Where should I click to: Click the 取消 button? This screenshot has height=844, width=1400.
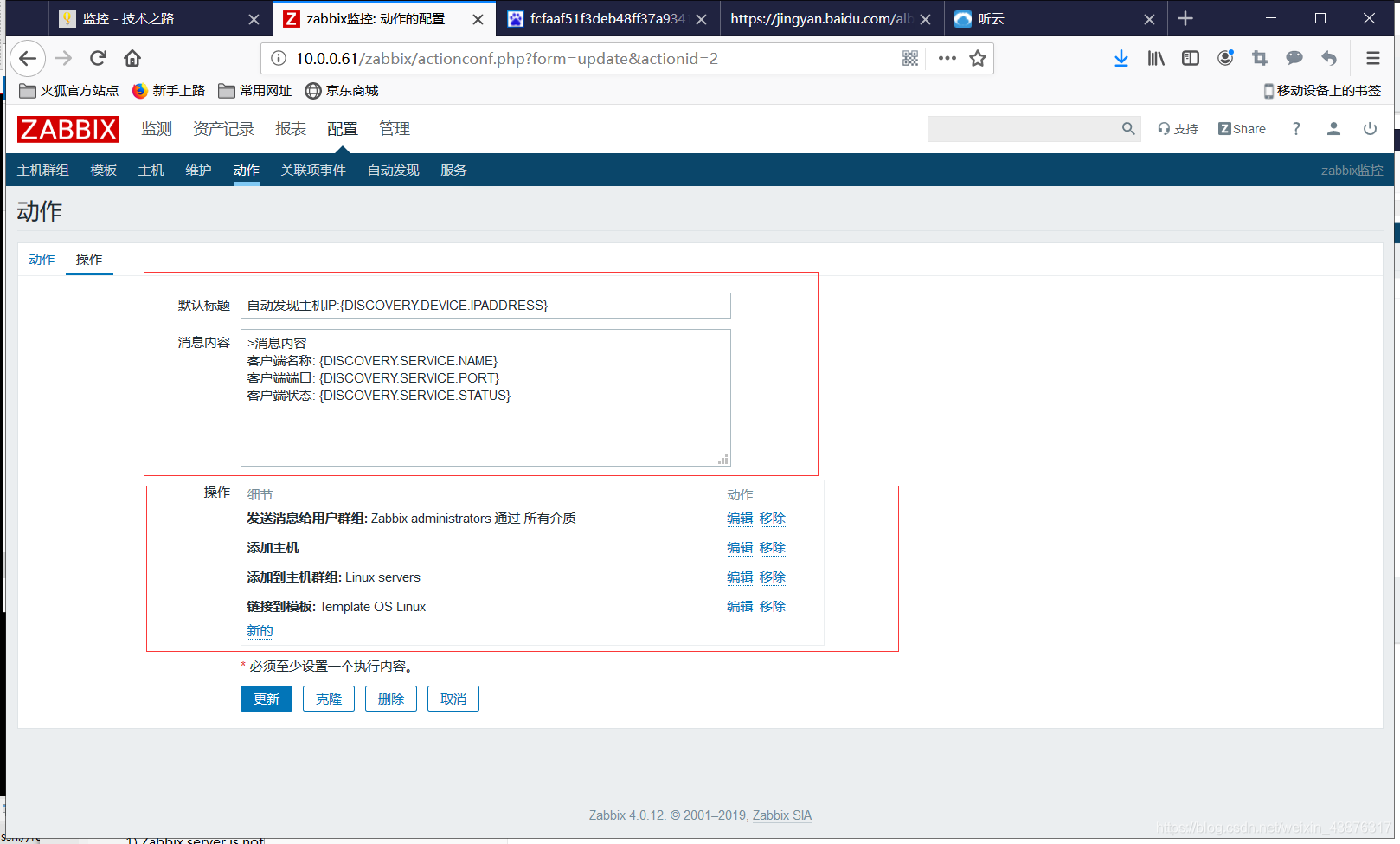tap(453, 699)
